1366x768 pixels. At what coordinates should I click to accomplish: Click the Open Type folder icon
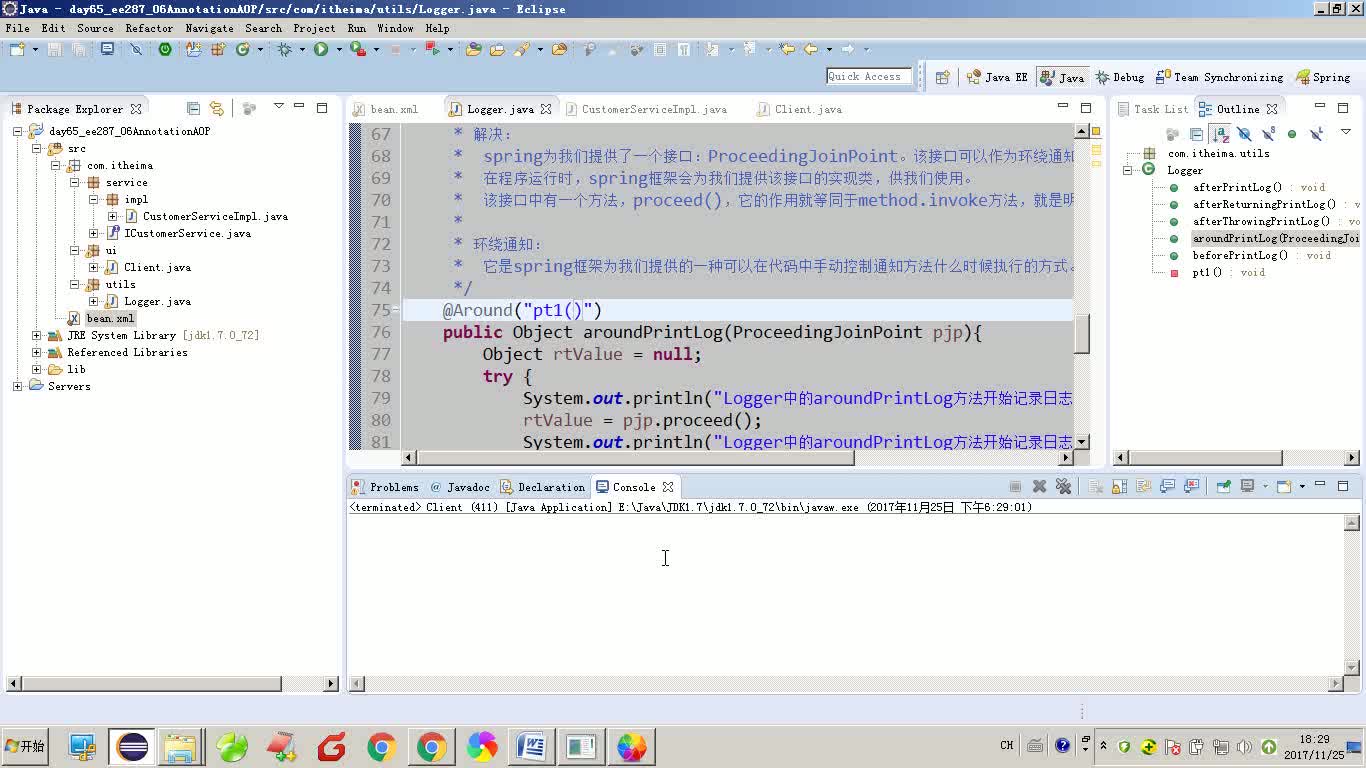(x=473, y=49)
